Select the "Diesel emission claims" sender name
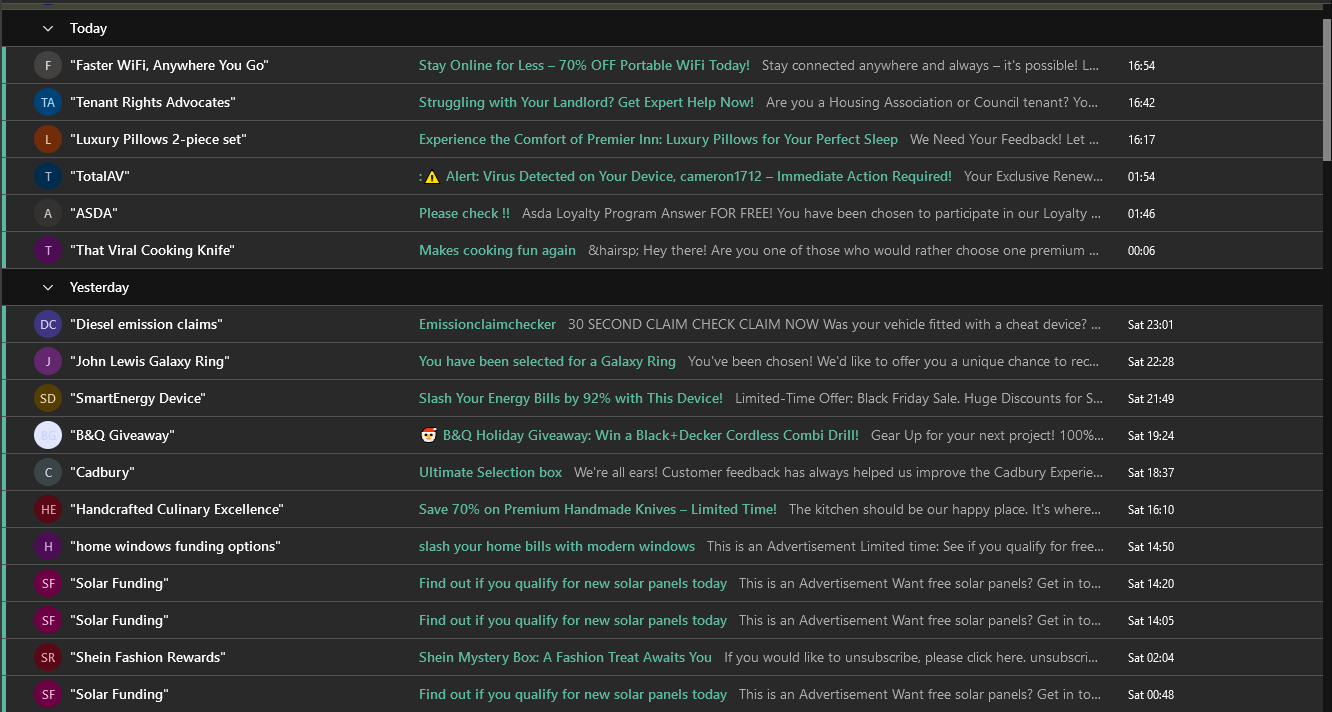Screen dimensions: 1332x712 [x=146, y=325]
